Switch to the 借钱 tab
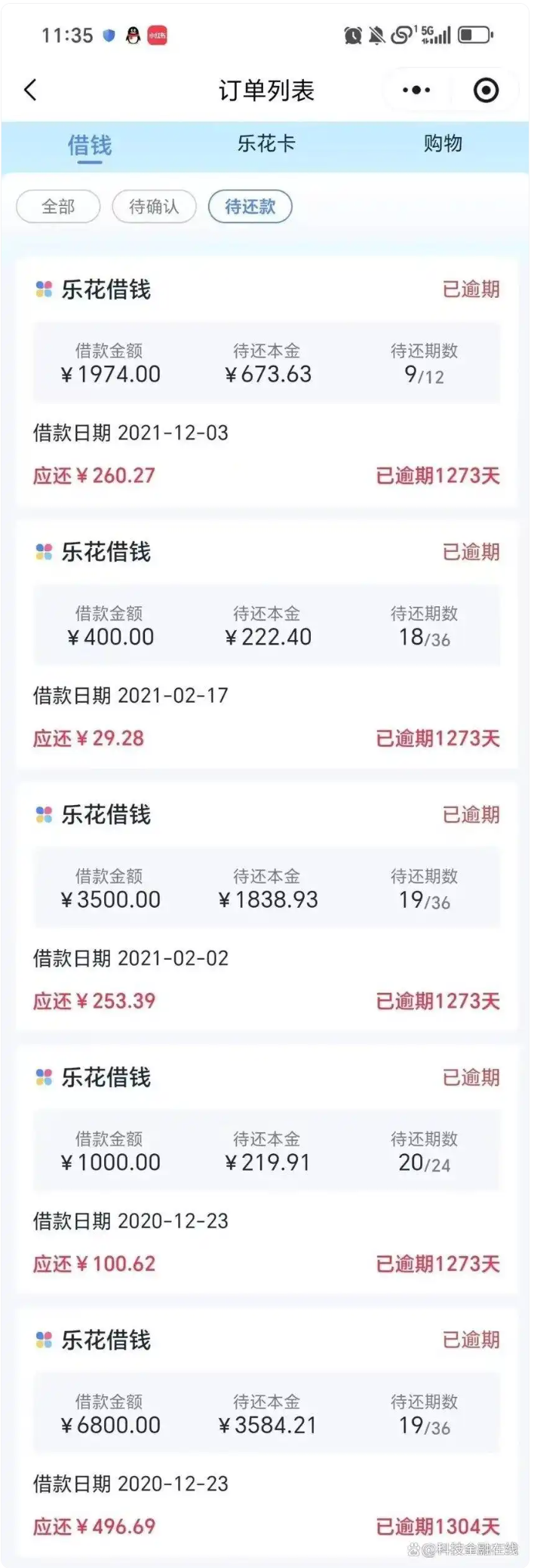The width and height of the screenshot is (534, 1568). click(x=90, y=145)
